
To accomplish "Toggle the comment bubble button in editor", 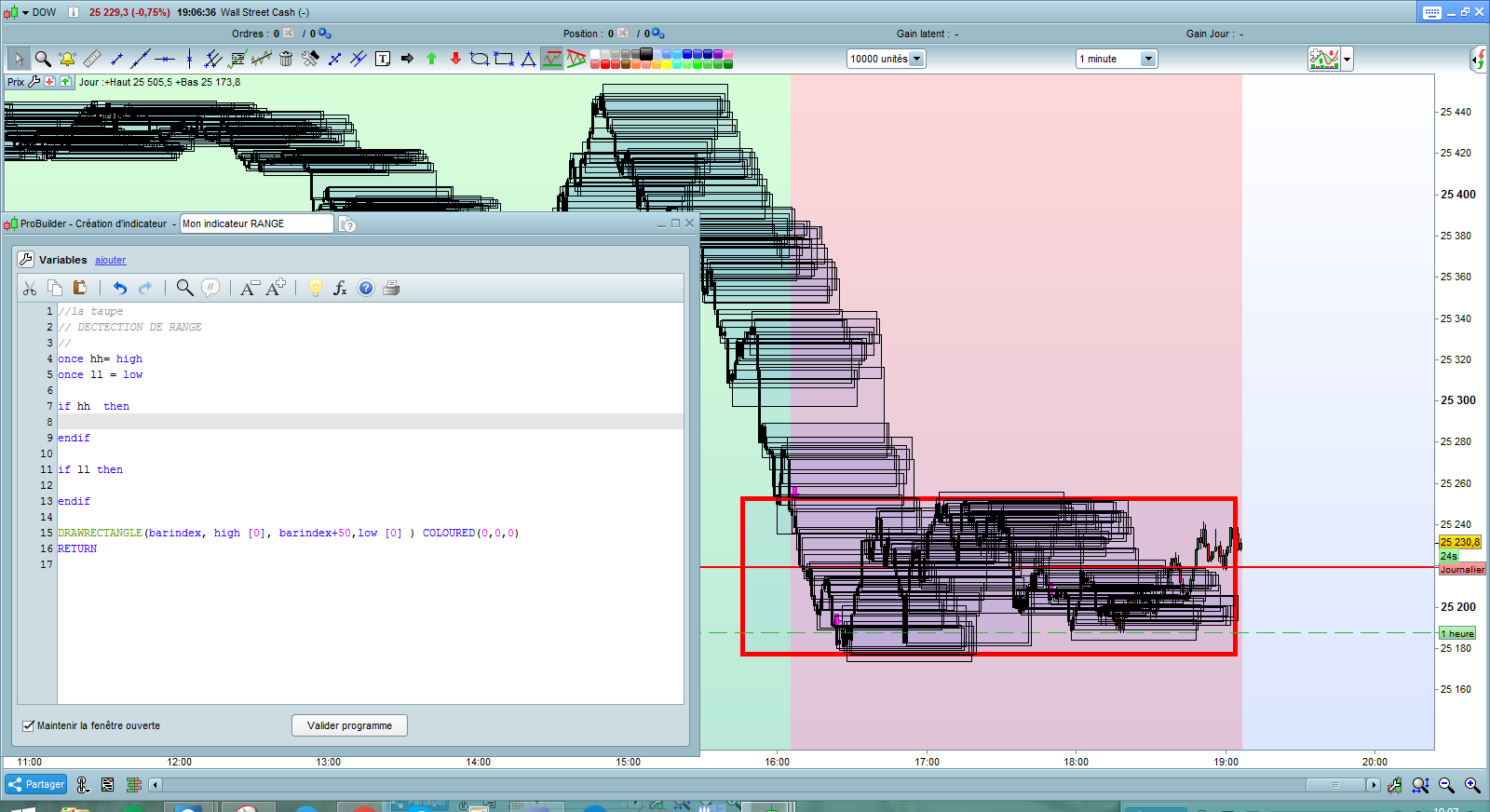I will coord(211,288).
